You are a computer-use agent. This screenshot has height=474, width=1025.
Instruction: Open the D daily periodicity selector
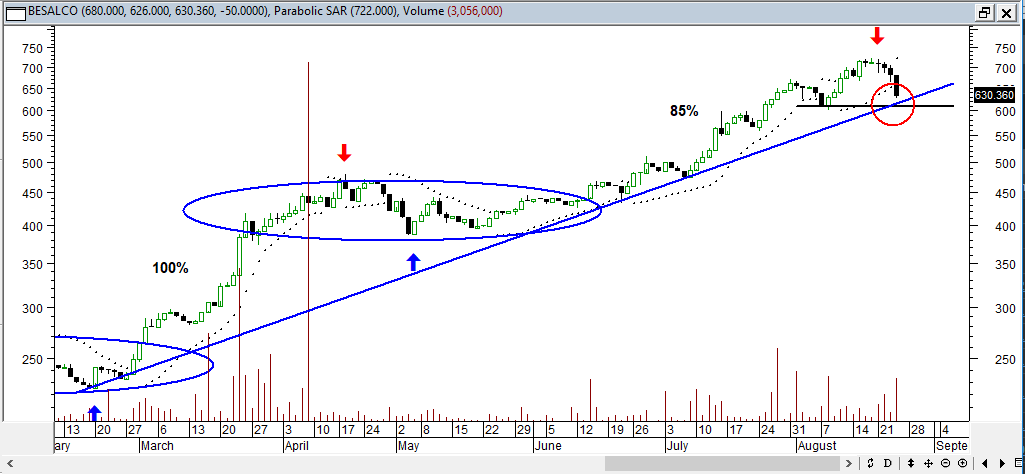pyautogui.click(x=888, y=463)
